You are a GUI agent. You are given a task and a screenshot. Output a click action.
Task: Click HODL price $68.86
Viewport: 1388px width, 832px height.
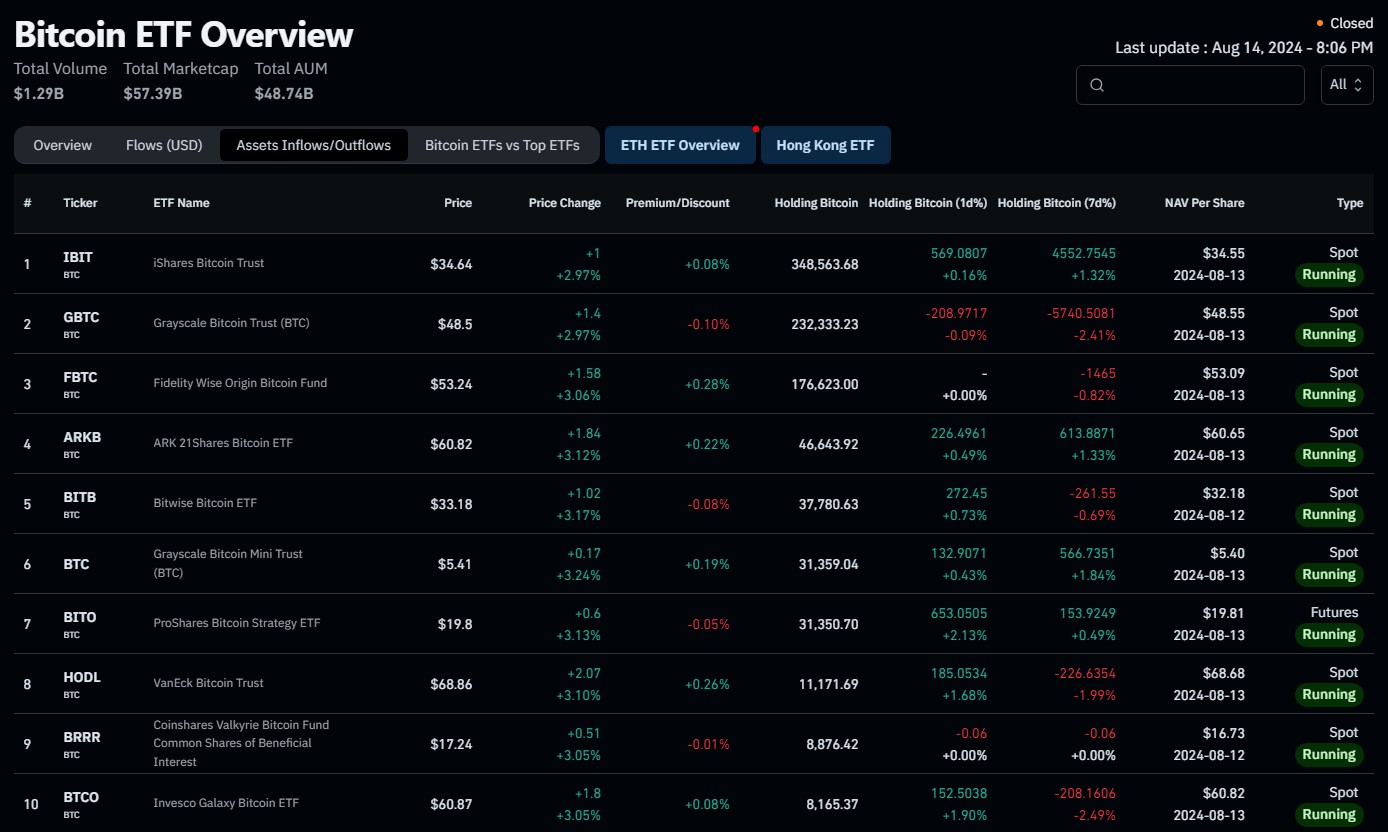tap(451, 684)
